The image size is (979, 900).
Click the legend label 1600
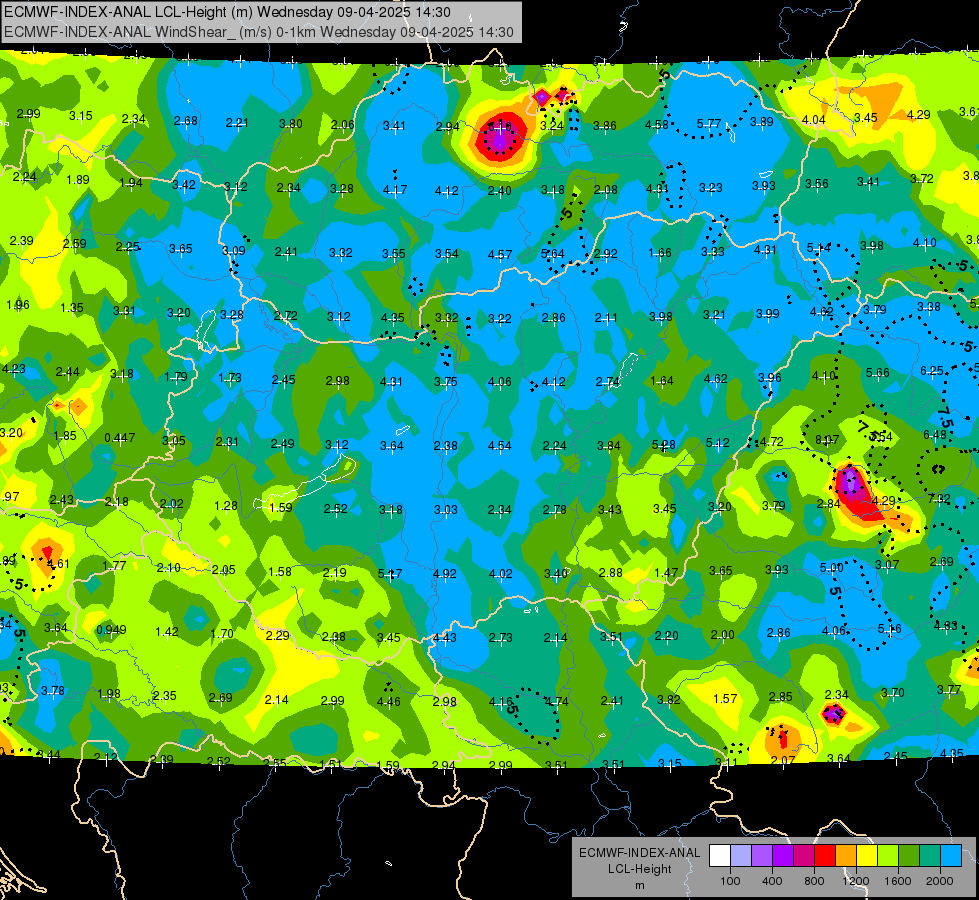coord(898,881)
